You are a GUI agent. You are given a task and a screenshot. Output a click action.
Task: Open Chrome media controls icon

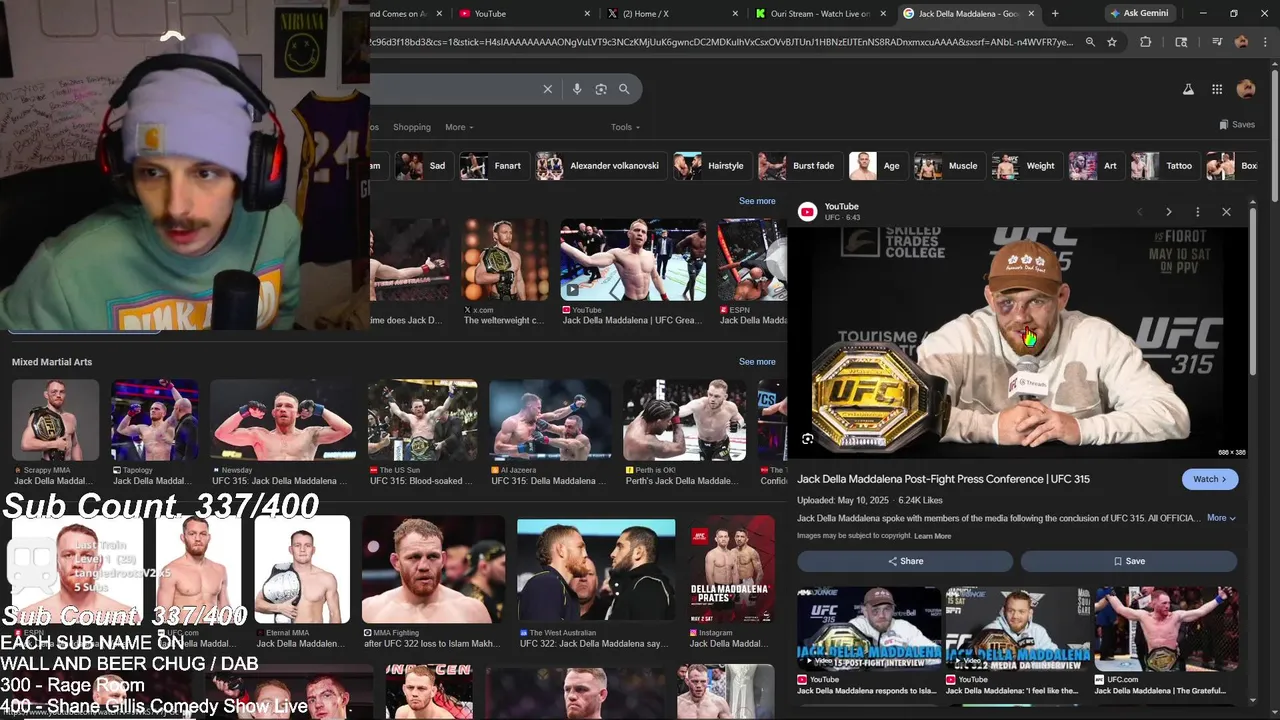(1217, 42)
